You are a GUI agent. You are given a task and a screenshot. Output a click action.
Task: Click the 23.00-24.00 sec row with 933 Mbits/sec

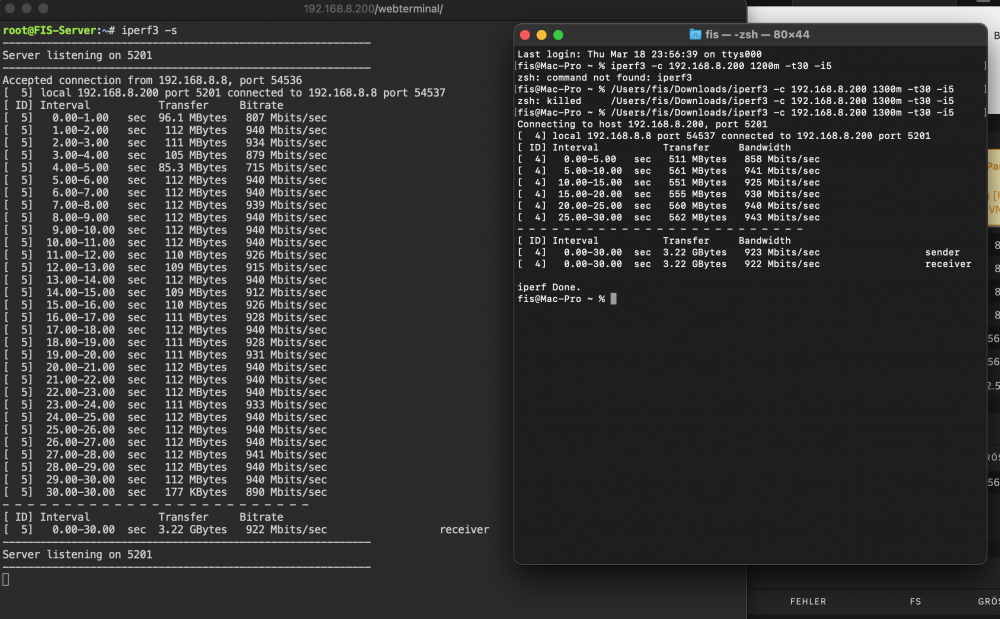coord(165,405)
